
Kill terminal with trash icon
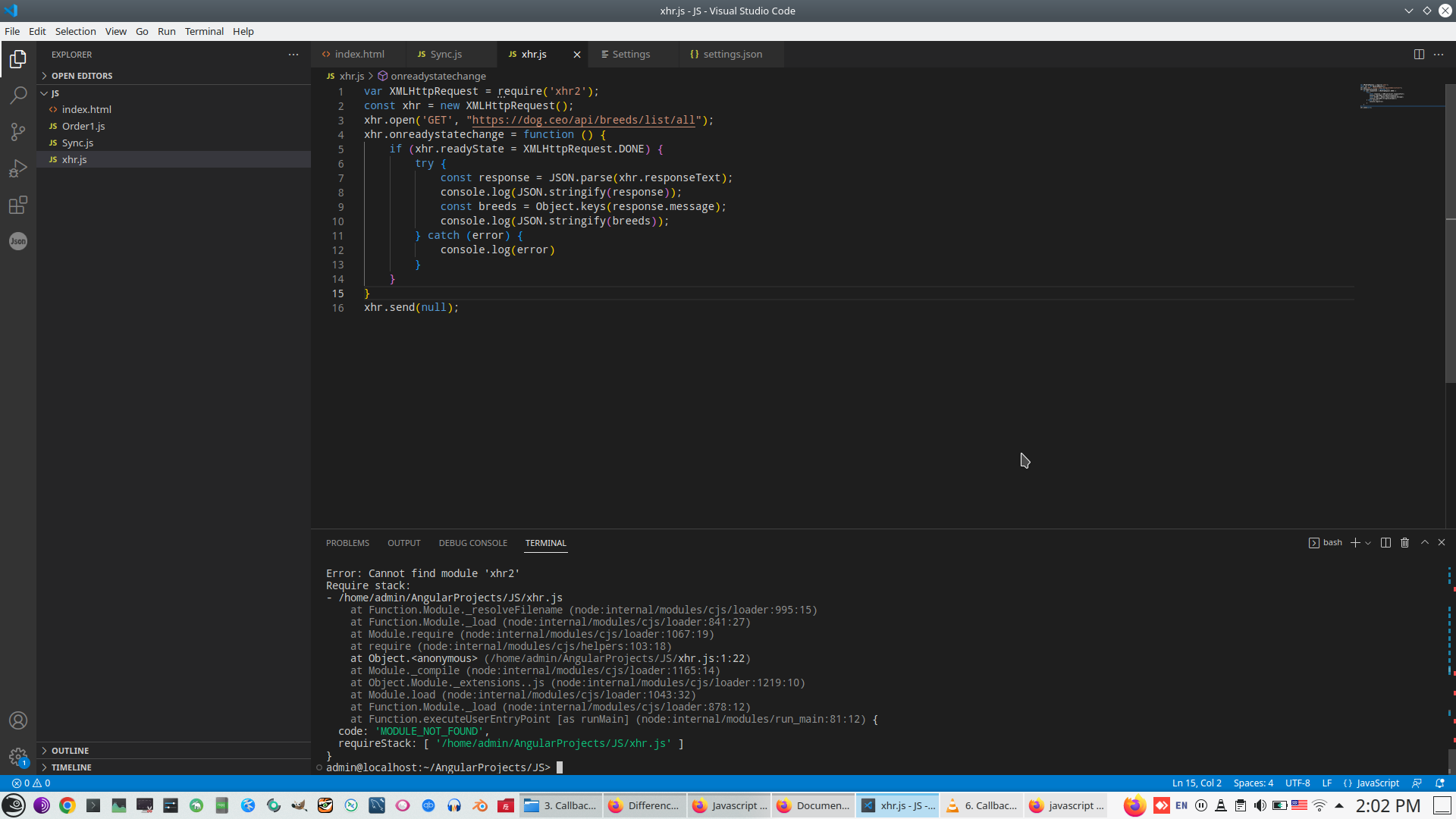coord(1404,543)
